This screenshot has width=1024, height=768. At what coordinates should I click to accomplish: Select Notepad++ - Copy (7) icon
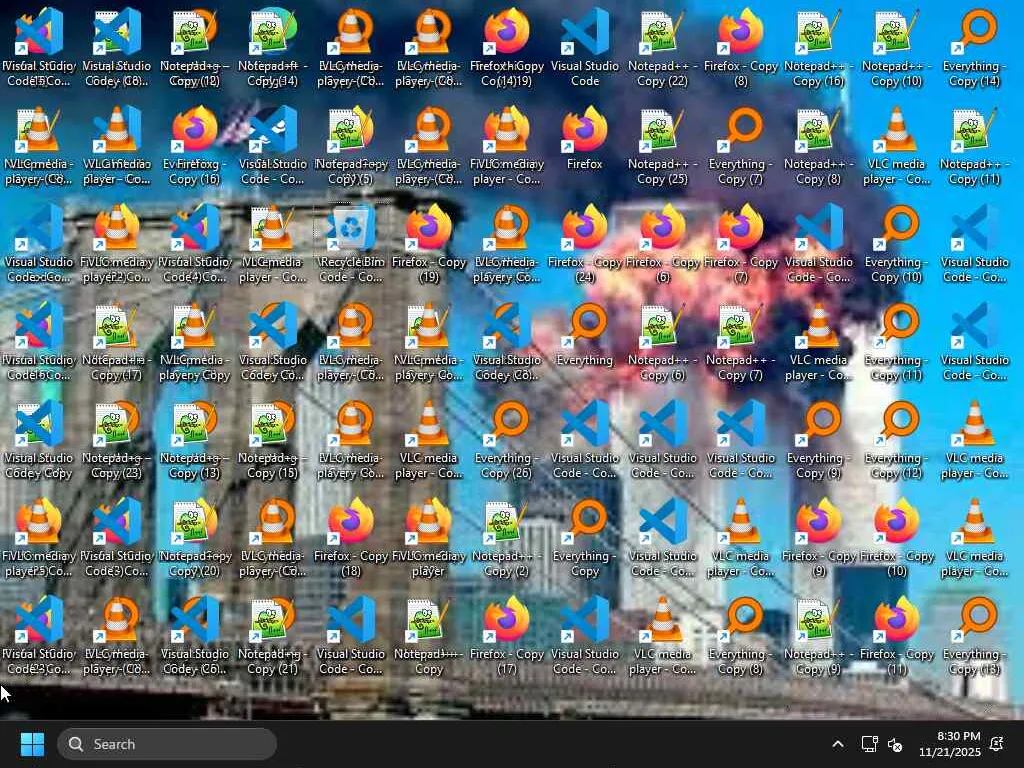(741, 341)
